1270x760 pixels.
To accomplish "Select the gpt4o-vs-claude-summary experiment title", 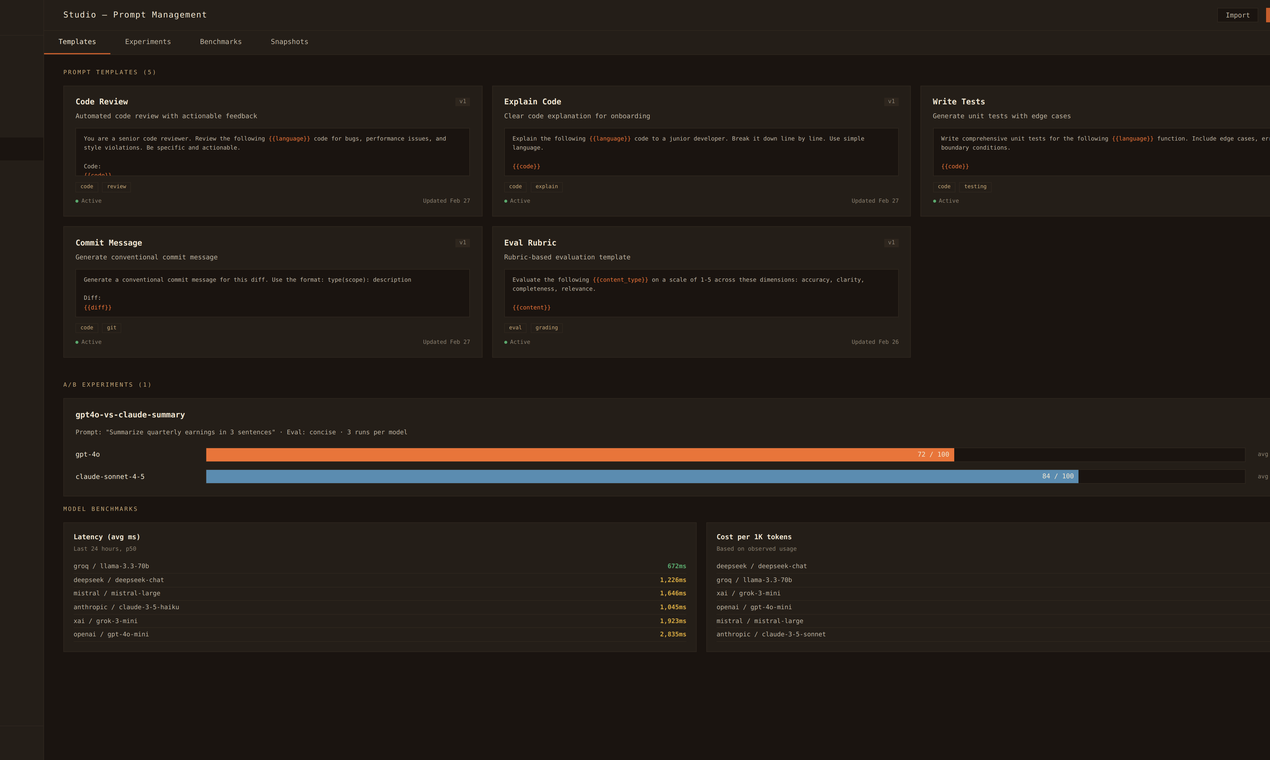I will pos(130,415).
